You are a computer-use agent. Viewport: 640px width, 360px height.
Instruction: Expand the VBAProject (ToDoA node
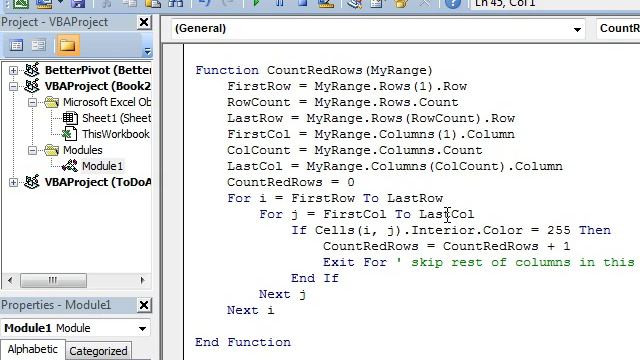click(x=13, y=182)
